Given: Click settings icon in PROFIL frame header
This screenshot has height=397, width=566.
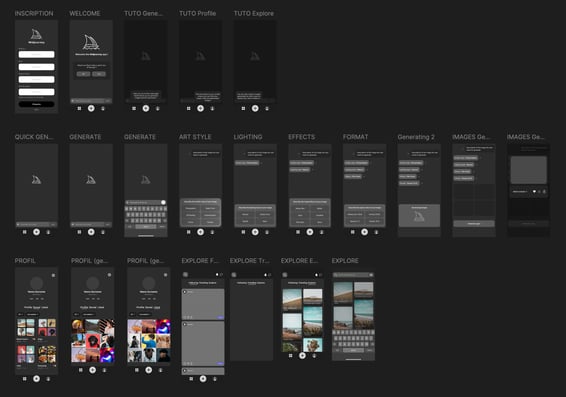Looking at the screenshot, I should pos(53,275).
